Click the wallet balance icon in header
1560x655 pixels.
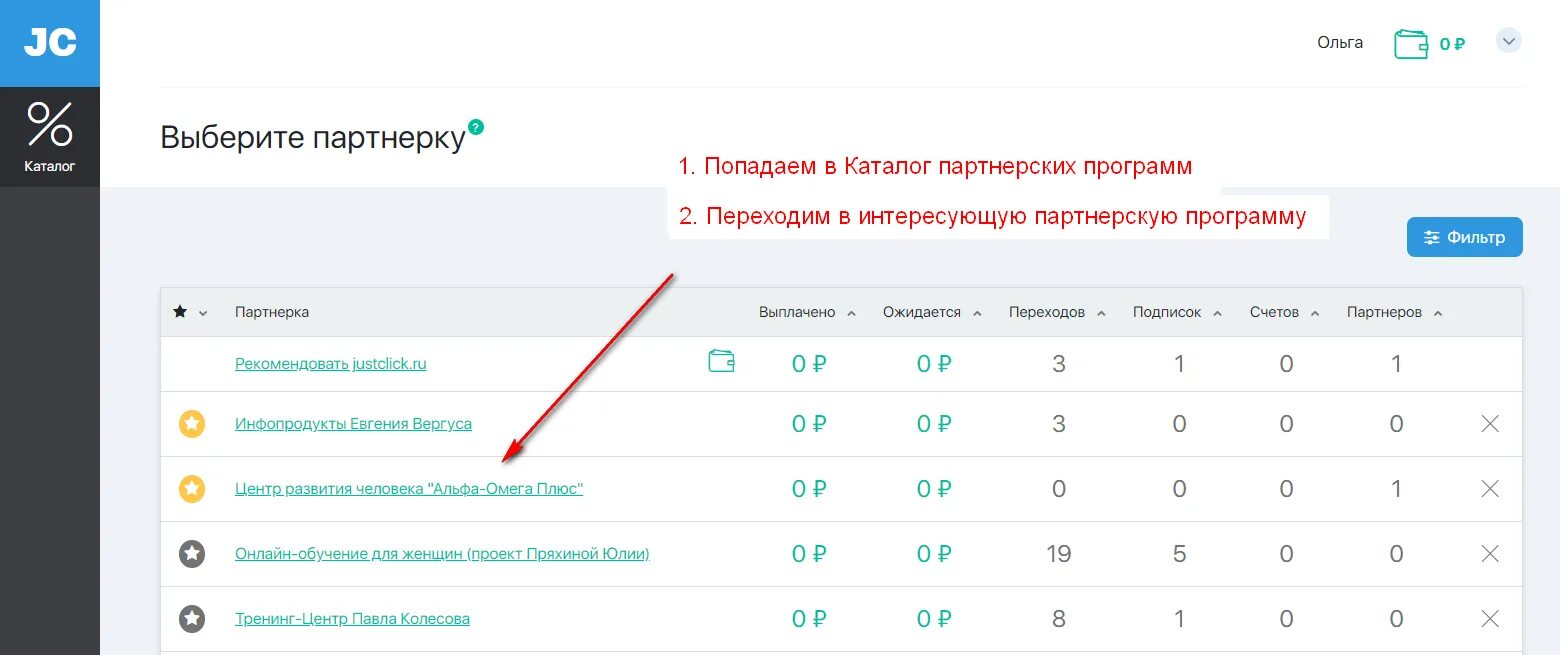[1411, 43]
